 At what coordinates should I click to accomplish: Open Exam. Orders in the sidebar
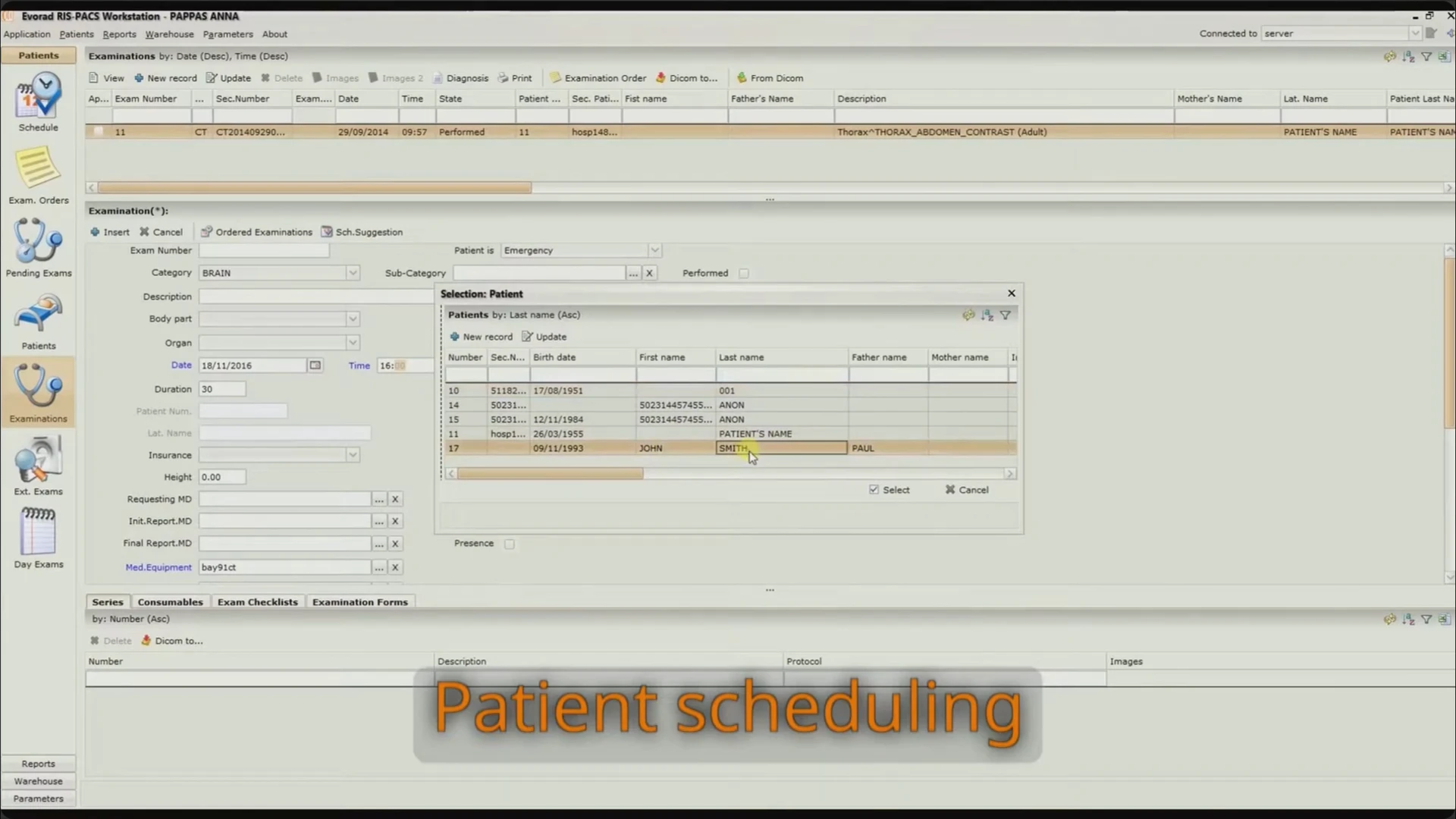point(38,175)
